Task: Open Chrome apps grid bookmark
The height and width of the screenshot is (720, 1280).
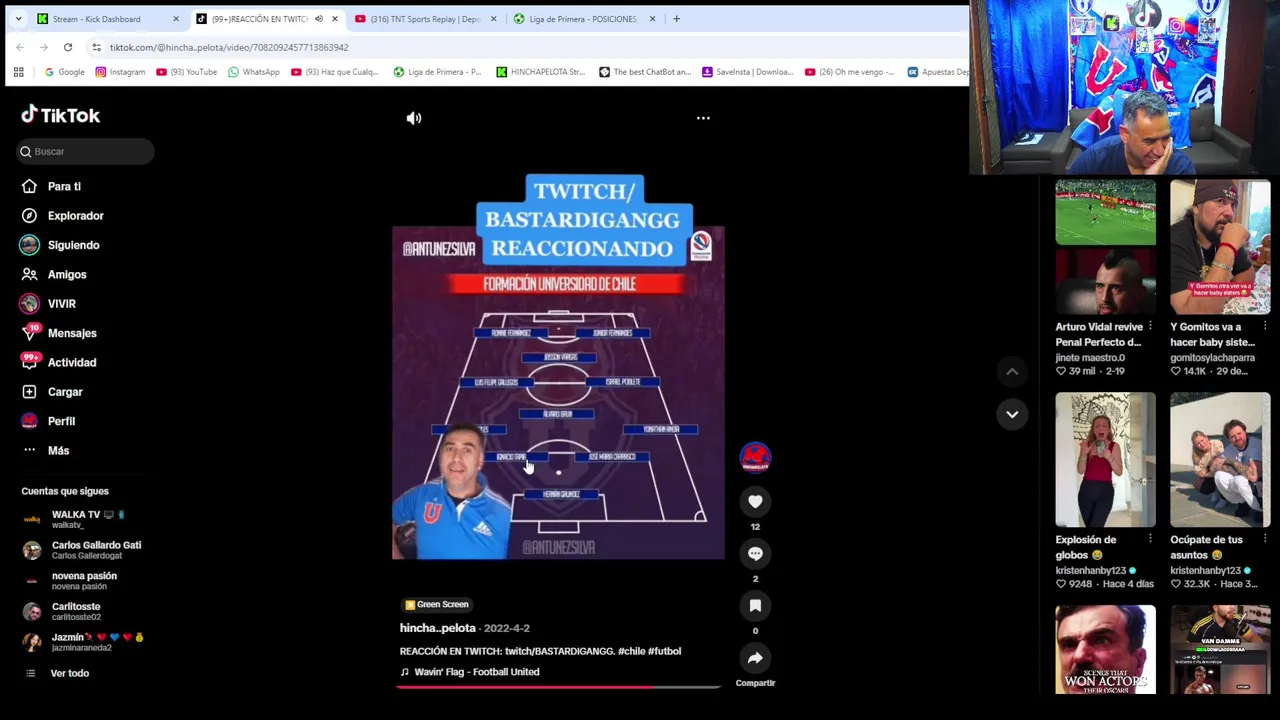Action: coord(18,72)
